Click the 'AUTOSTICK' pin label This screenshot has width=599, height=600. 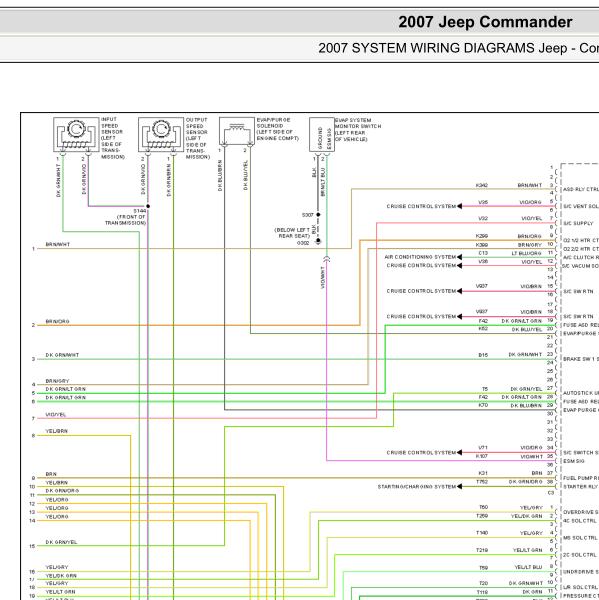581,393
